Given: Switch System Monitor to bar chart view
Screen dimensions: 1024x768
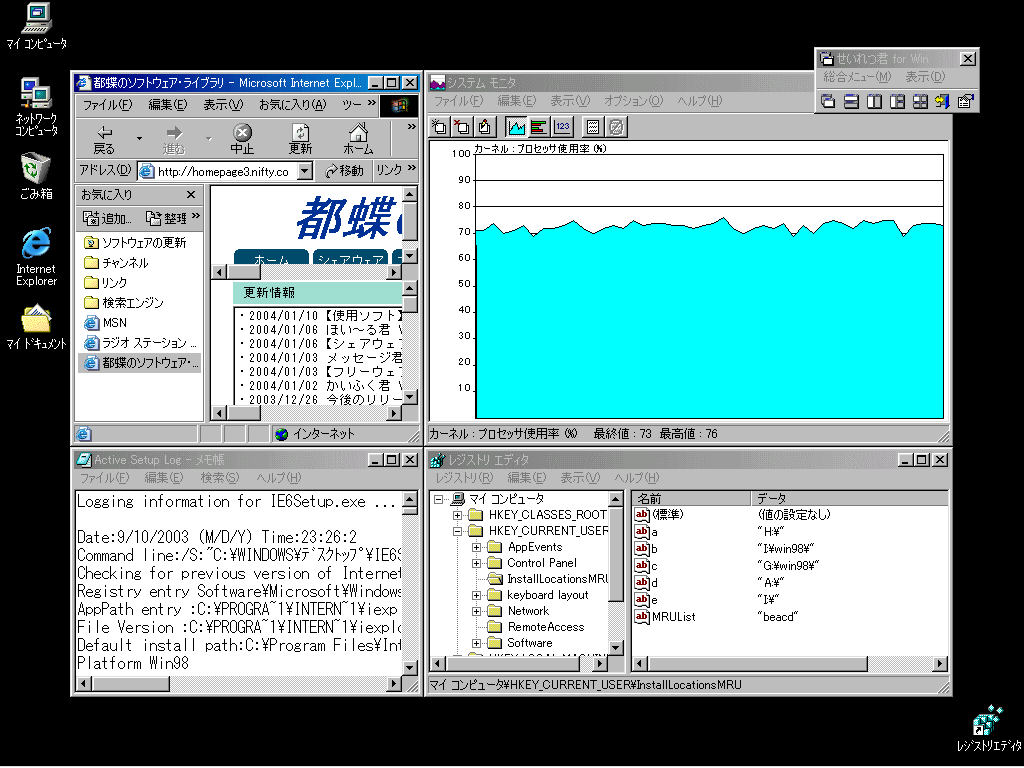Looking at the screenshot, I should point(539,127).
